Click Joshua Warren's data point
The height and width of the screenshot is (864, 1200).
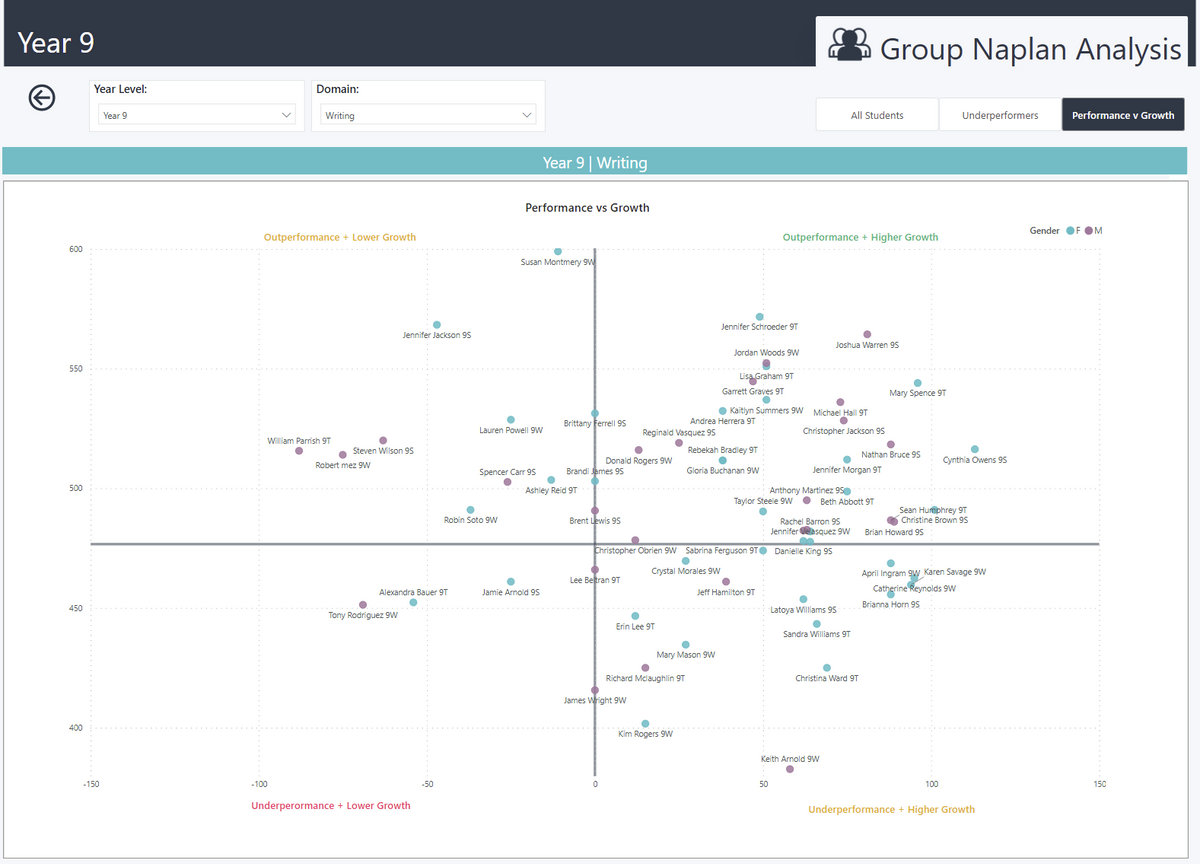[x=867, y=335]
